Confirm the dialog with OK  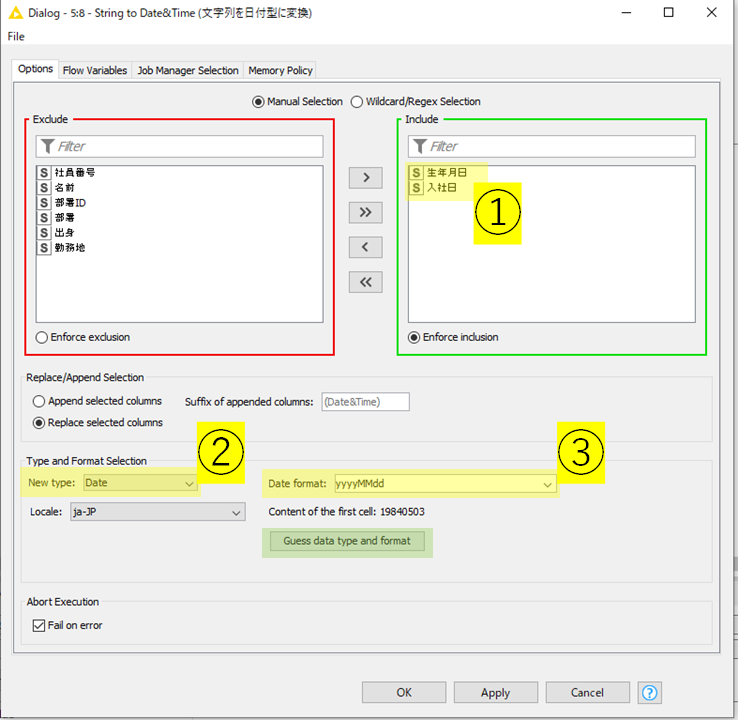(404, 692)
